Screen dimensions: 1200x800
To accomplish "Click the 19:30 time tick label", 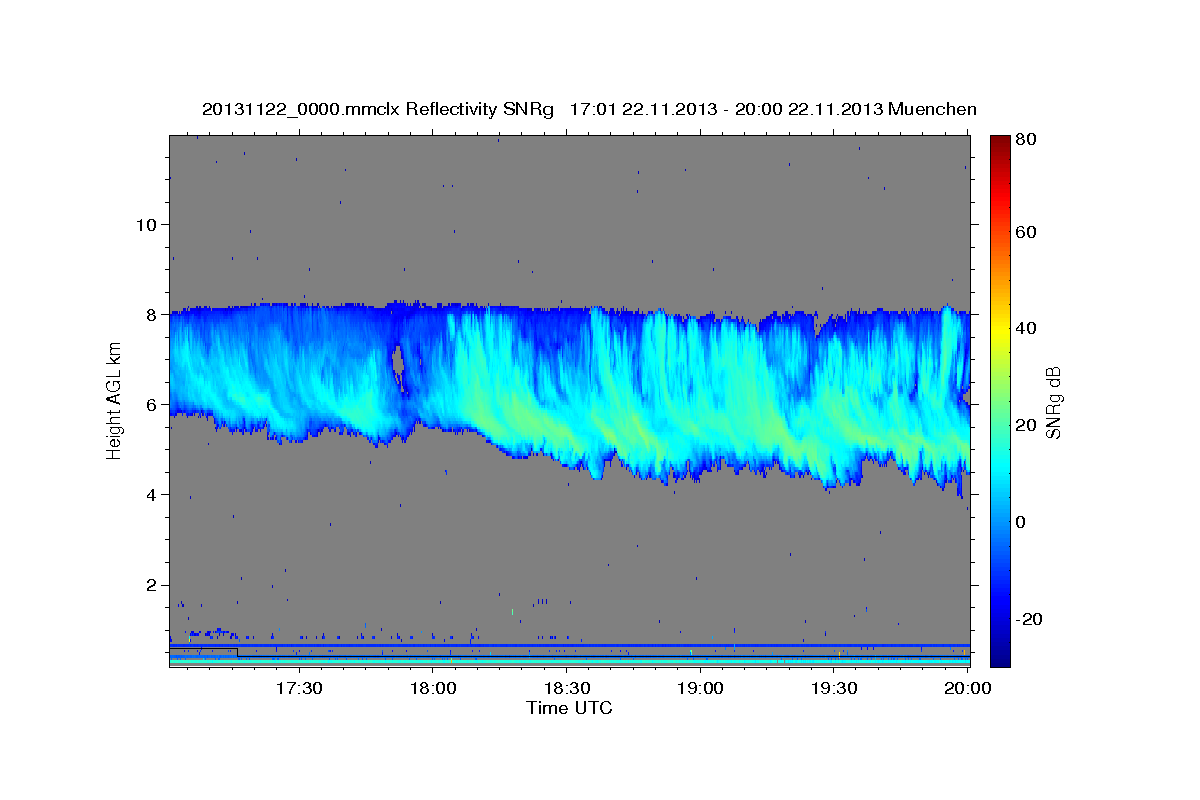I will point(834,689).
